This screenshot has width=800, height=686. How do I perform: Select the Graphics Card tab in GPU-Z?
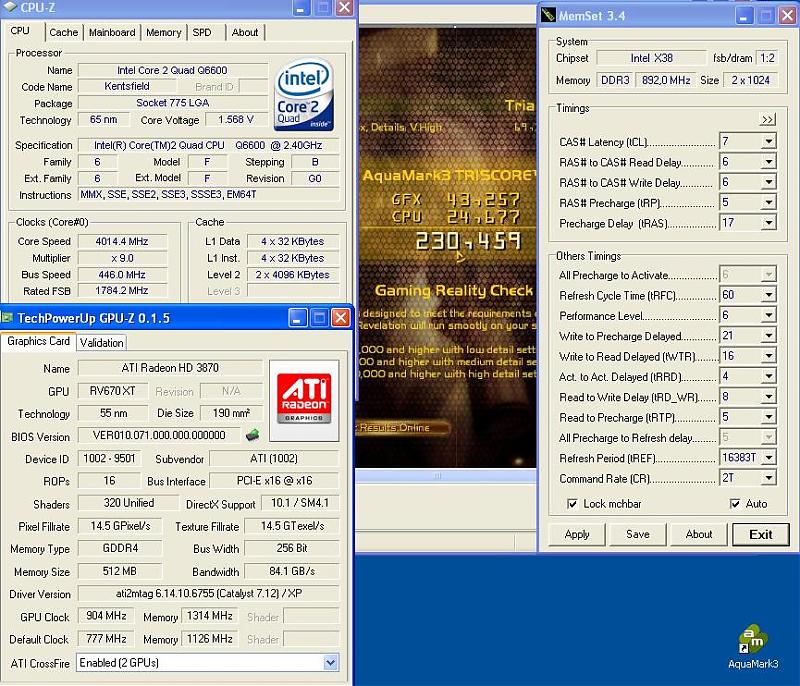coord(39,341)
